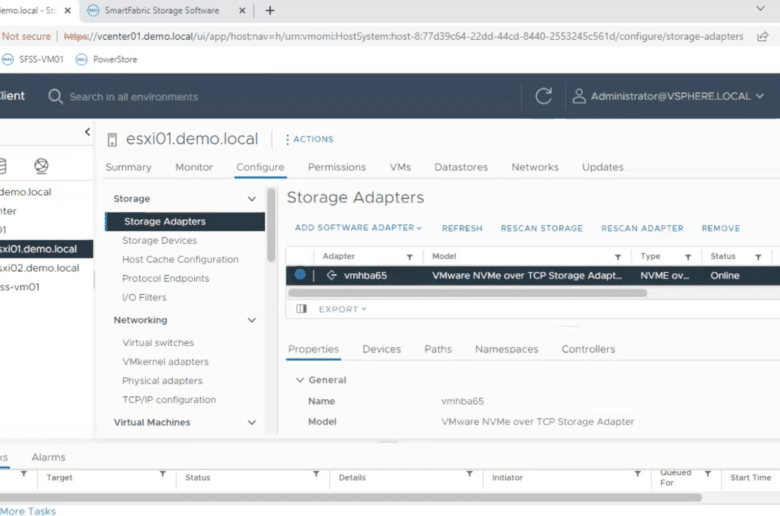Open browser tab list chevron
The image size is (780, 516).
(x=760, y=8)
